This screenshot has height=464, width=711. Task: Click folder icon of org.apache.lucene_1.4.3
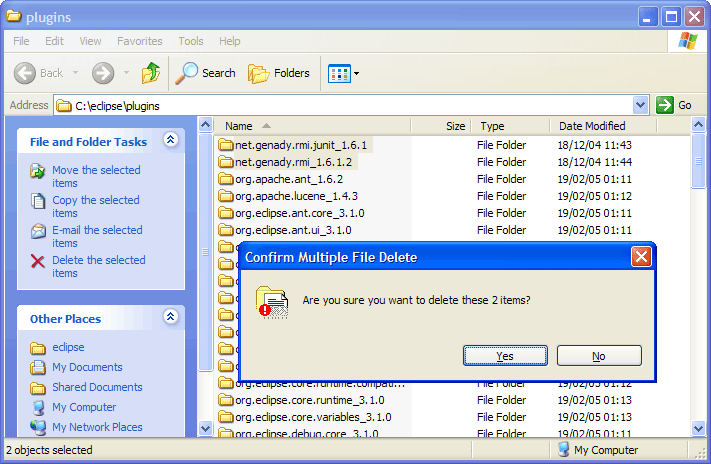(225, 195)
